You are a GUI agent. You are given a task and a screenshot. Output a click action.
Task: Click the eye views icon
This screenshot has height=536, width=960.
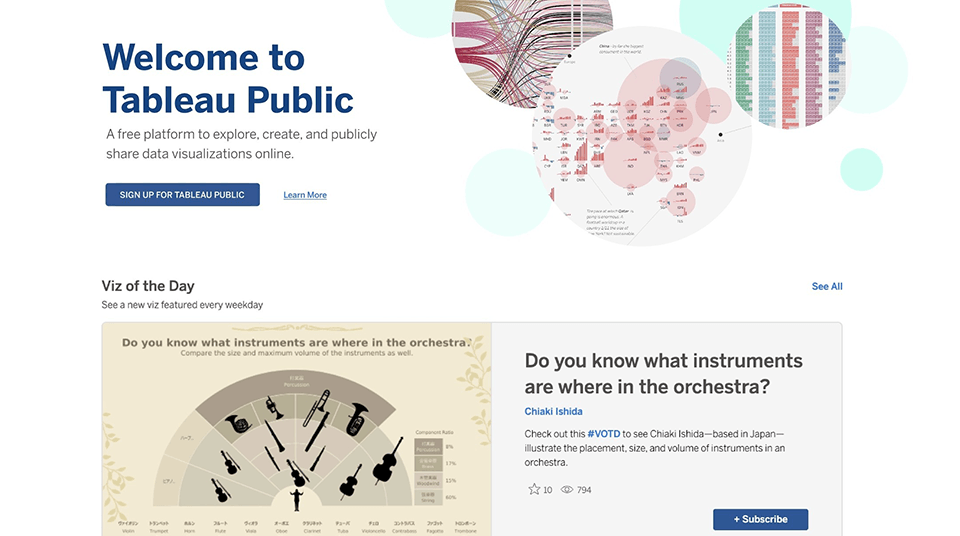pos(567,490)
